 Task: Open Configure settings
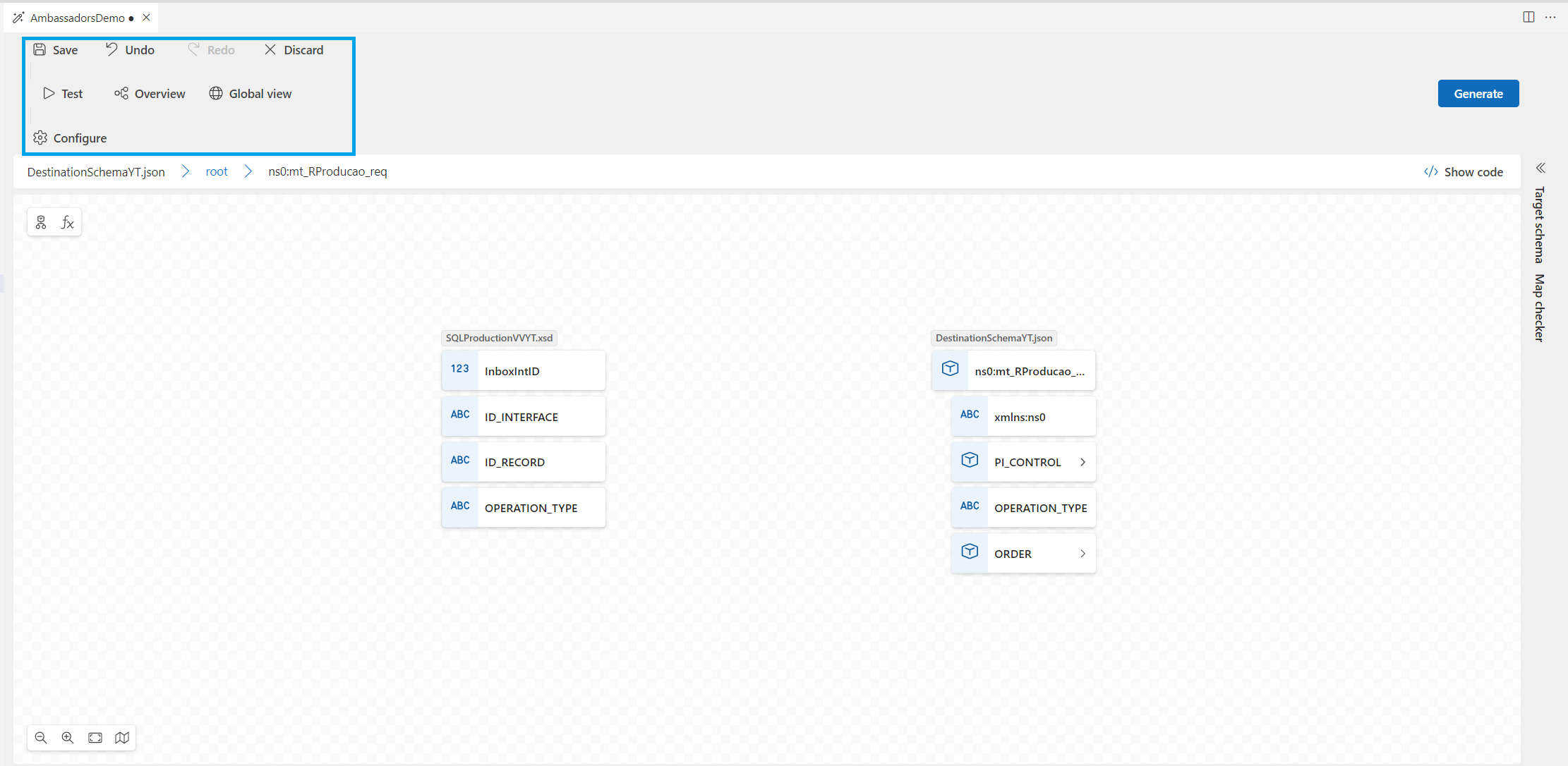point(70,138)
